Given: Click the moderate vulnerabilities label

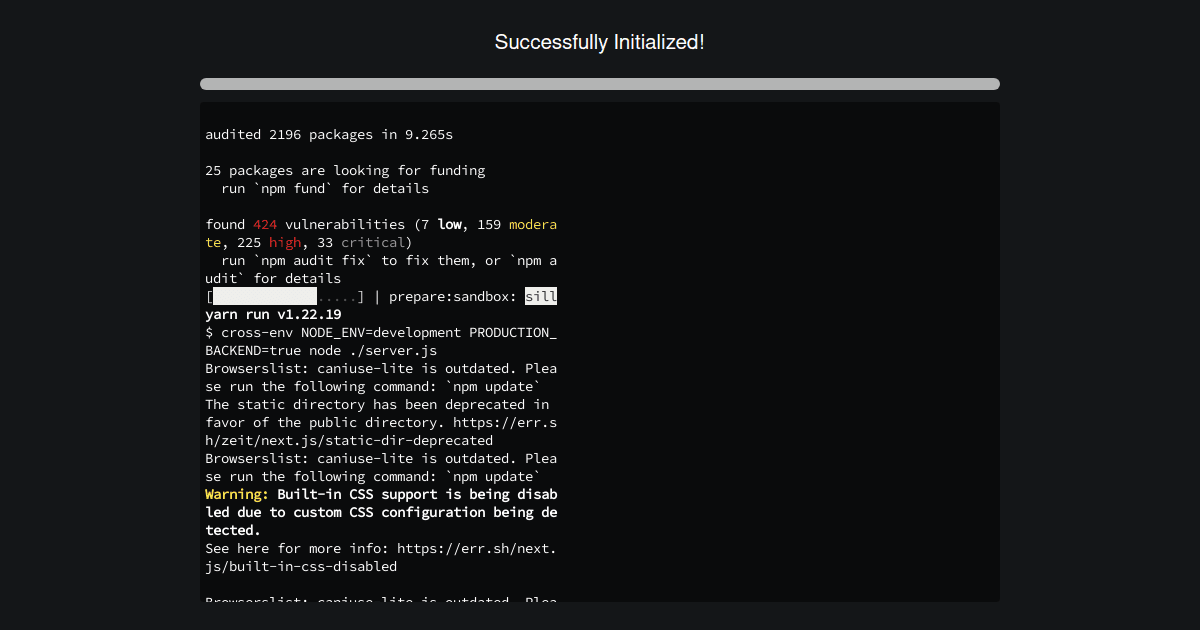Looking at the screenshot, I should 533,224.
